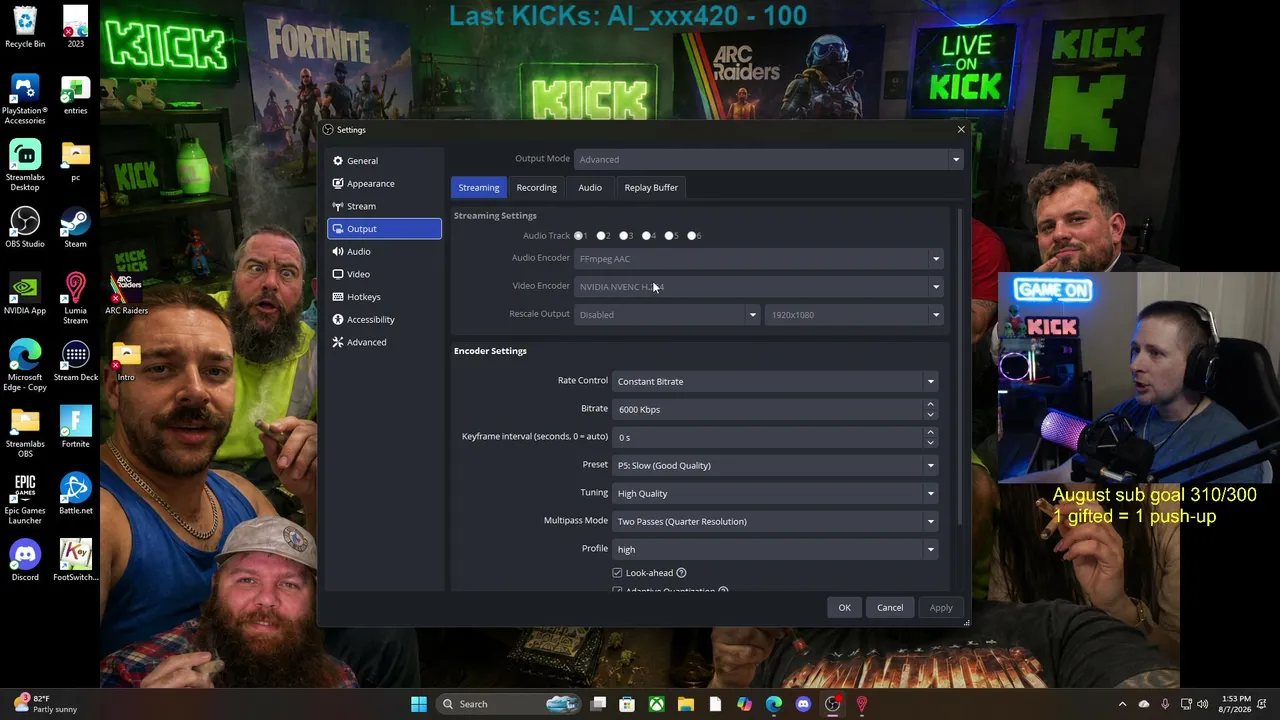This screenshot has width=1280, height=720.
Task: Open the Audio Encoder dropdown
Action: (759, 259)
